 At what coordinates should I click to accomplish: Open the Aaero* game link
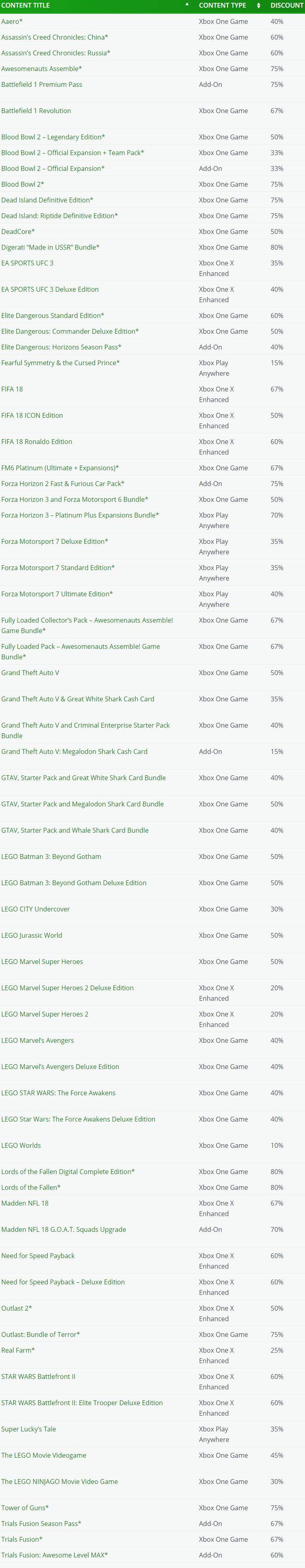[x=12, y=21]
